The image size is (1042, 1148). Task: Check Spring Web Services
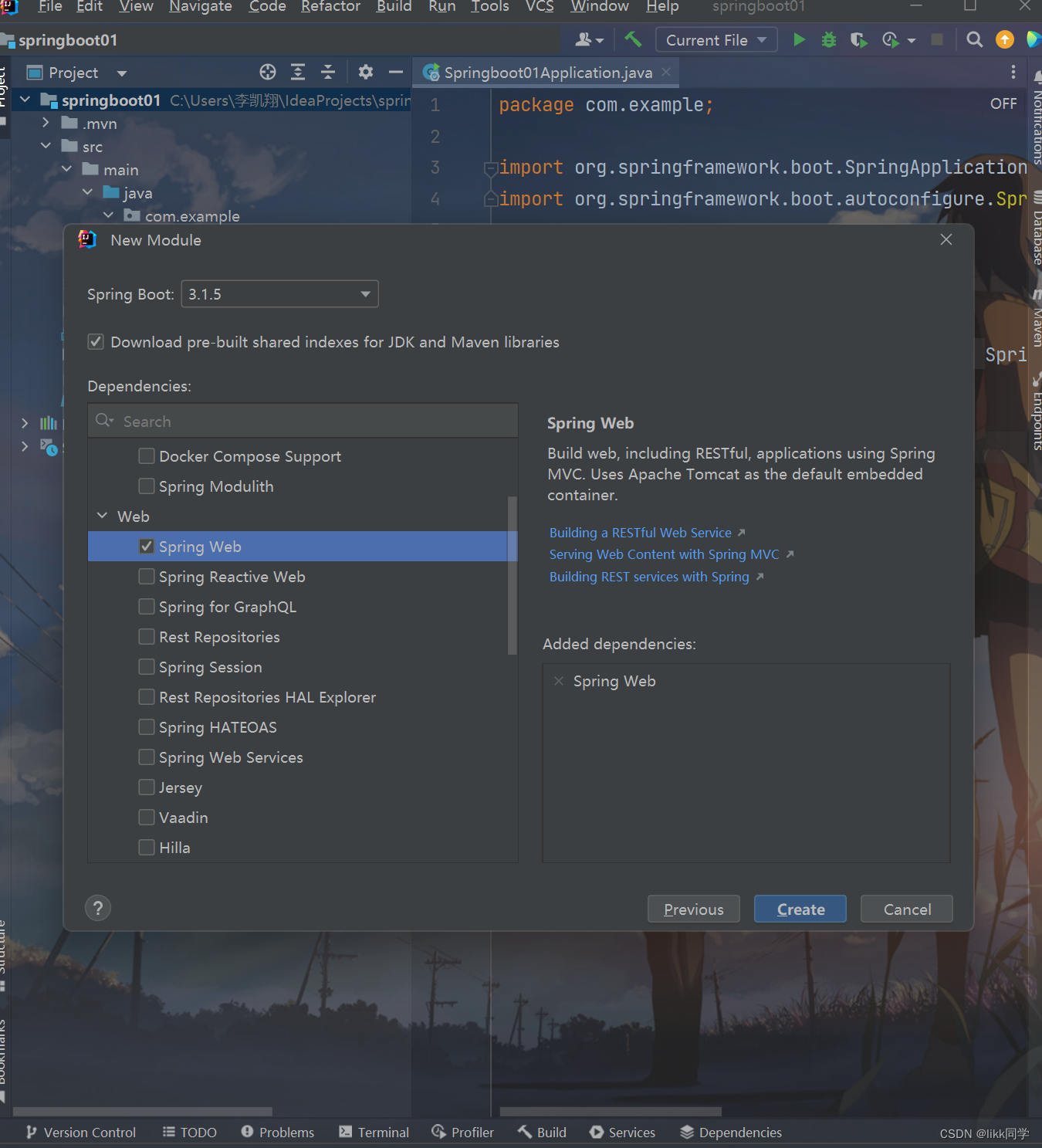(x=147, y=757)
